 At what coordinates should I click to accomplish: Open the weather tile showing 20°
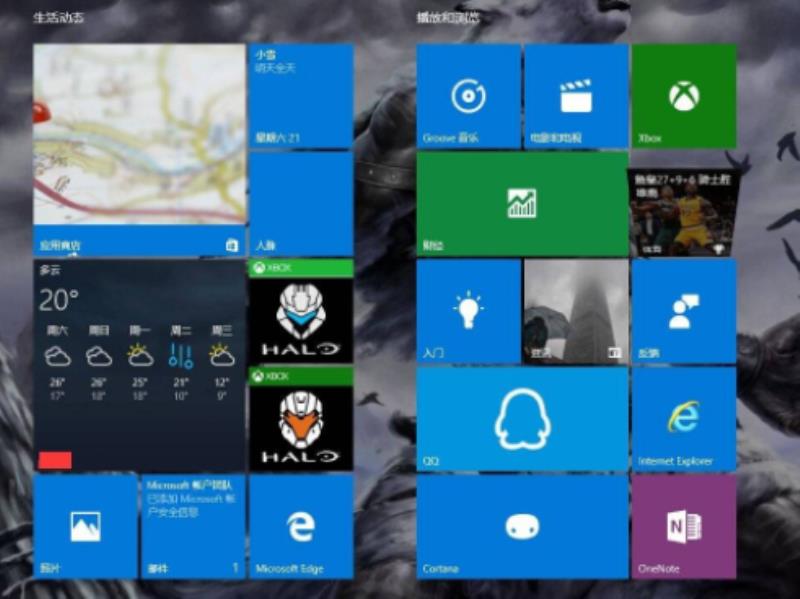coord(139,365)
